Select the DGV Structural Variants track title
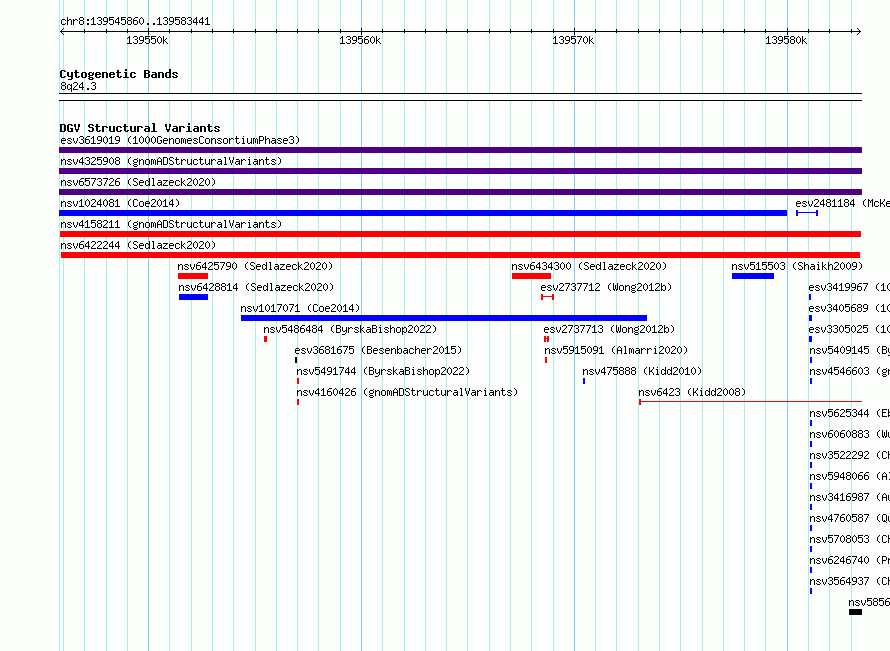The width and height of the screenshot is (890, 651). (x=140, y=128)
